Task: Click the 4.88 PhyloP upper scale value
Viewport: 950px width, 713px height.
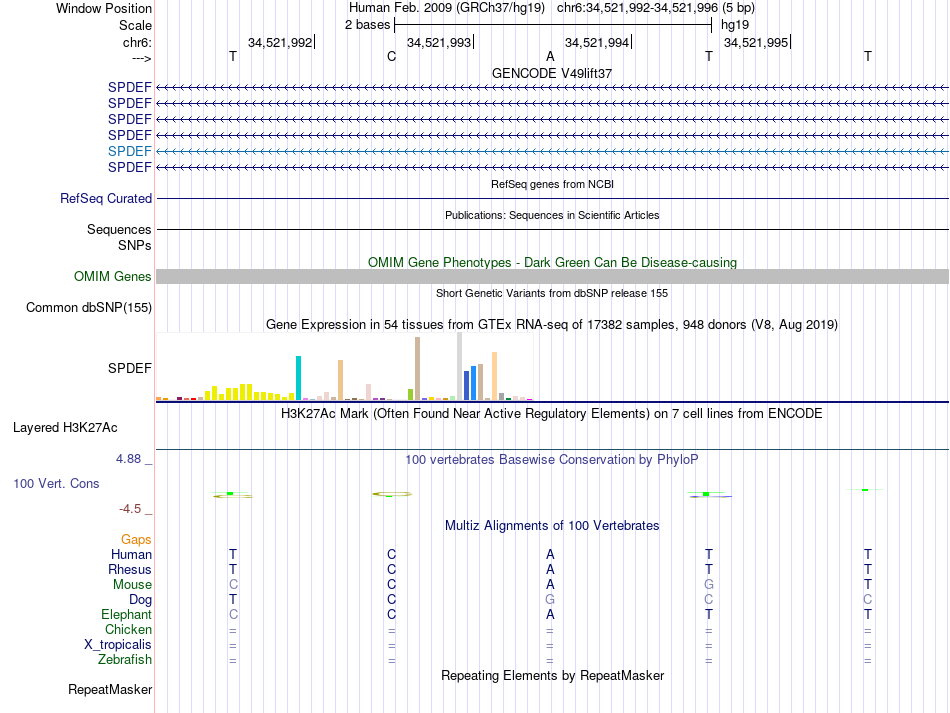Action: (x=128, y=459)
